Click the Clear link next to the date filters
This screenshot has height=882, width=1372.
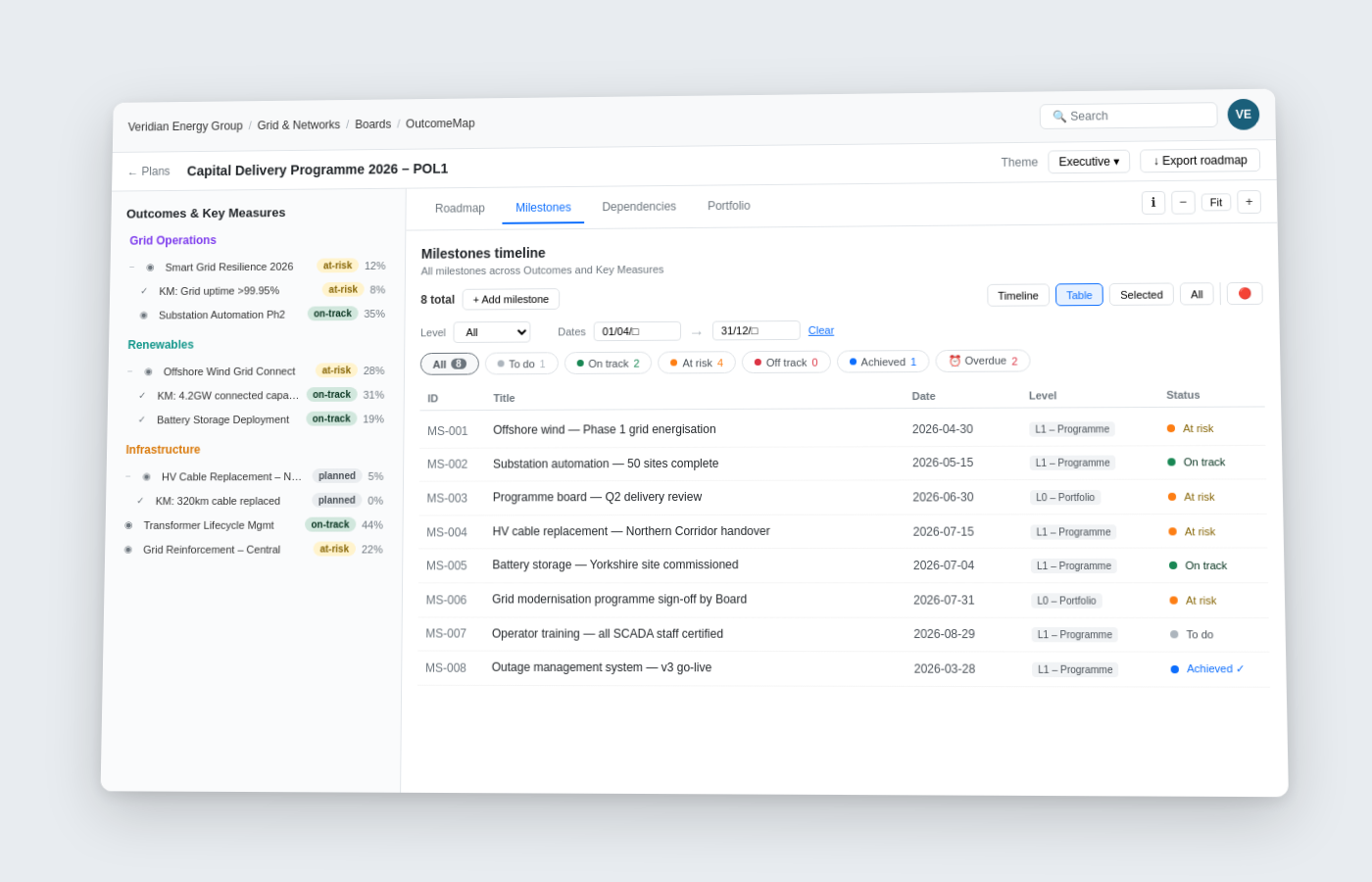click(x=820, y=330)
